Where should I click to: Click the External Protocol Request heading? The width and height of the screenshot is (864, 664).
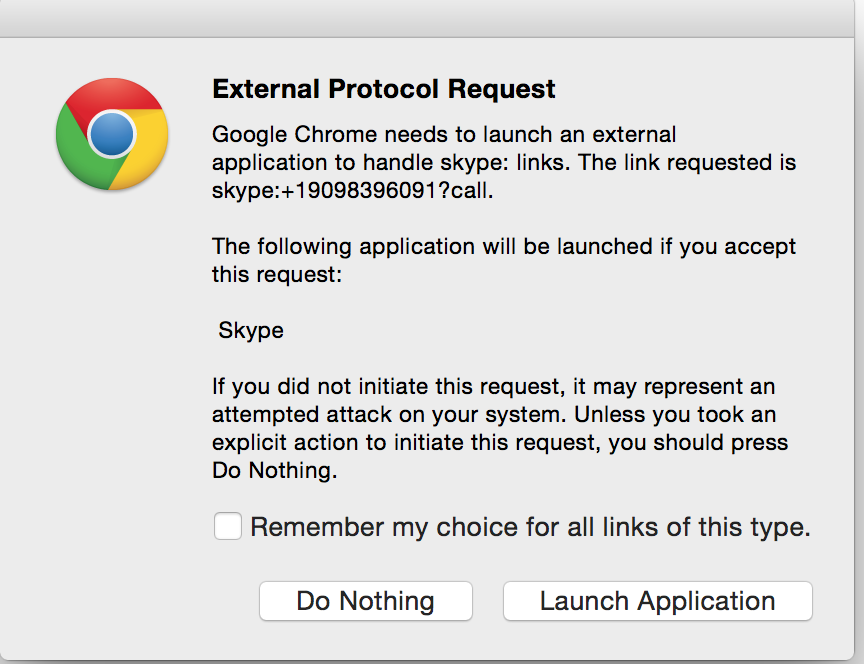384,89
